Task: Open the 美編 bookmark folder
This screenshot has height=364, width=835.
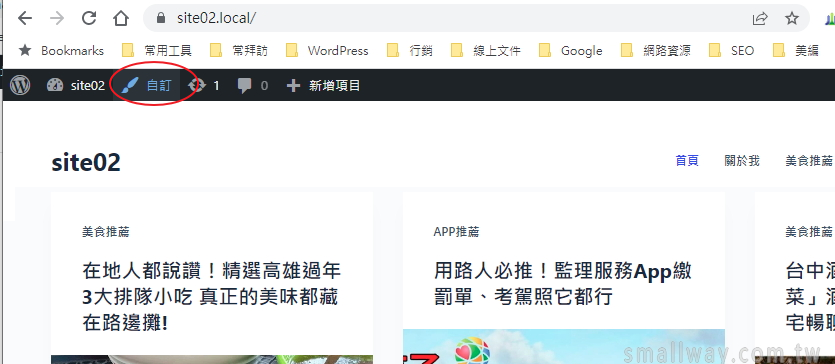Action: coord(796,51)
